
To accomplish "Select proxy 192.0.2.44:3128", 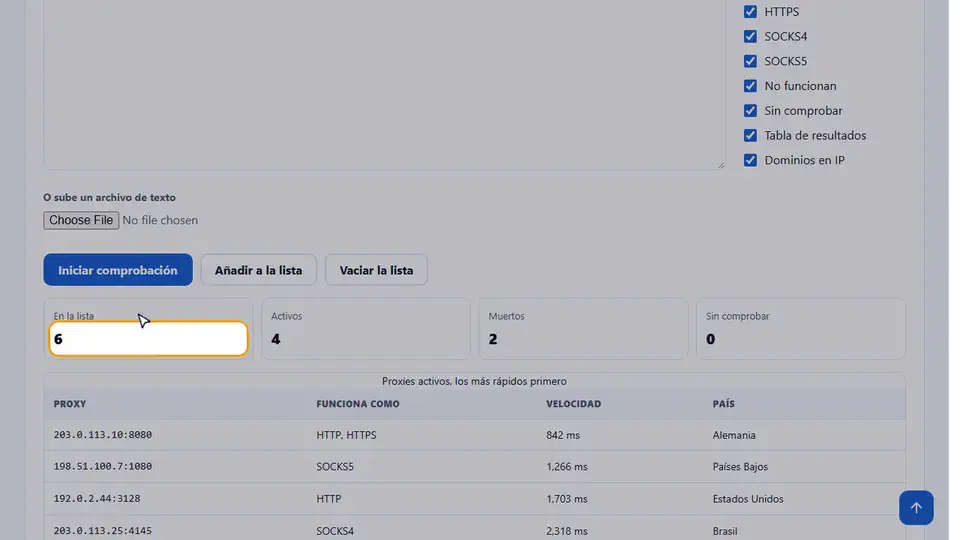I will (97, 498).
